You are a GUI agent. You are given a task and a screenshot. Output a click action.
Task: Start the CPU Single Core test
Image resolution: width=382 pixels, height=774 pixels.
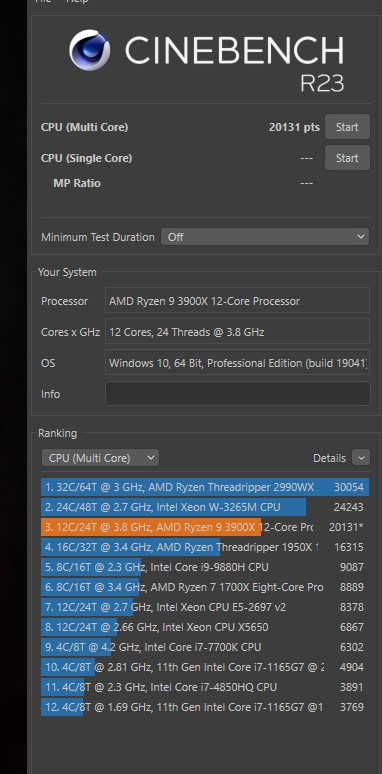pos(347,158)
